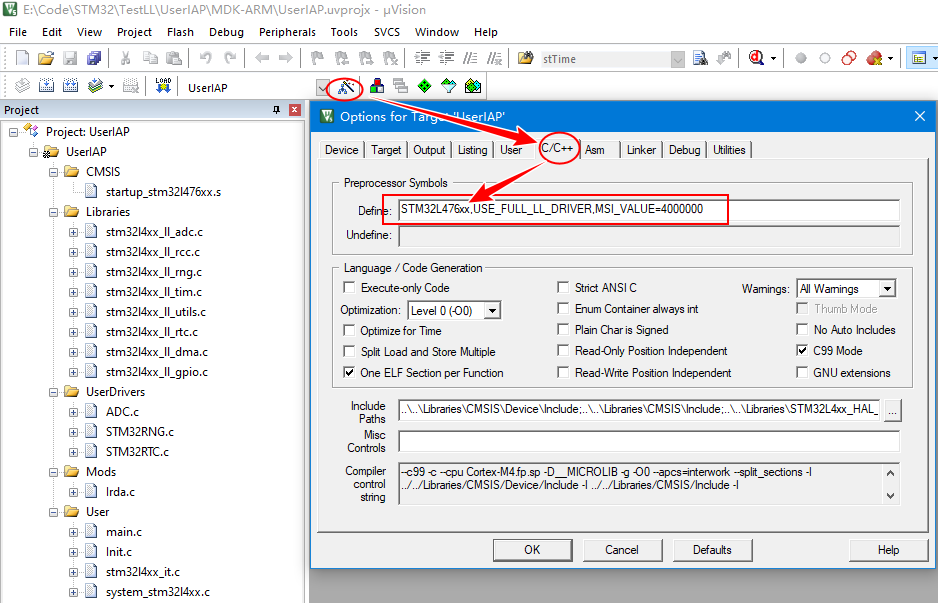Select STM32RTC.c in the project tree

point(137,452)
